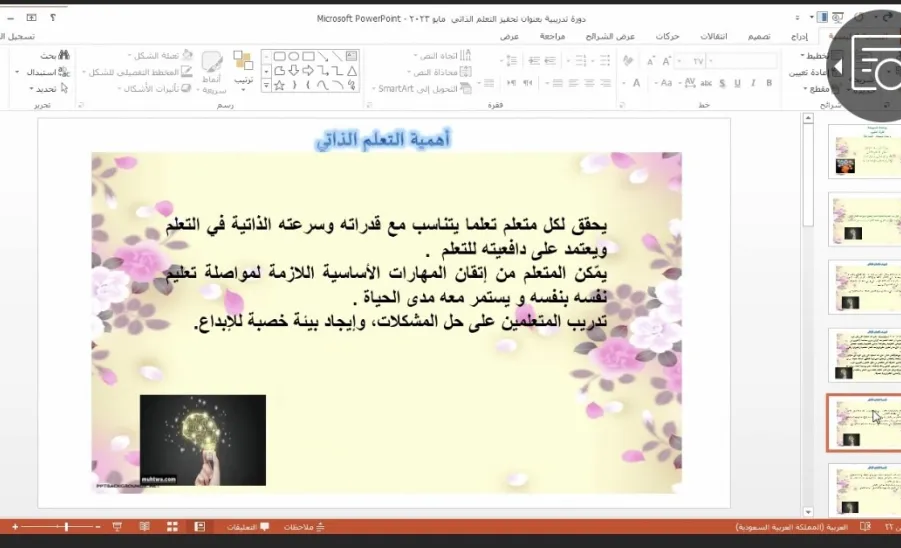The height and width of the screenshot is (548, 901).
Task: Click the font name input box
Action: coord(743,61)
